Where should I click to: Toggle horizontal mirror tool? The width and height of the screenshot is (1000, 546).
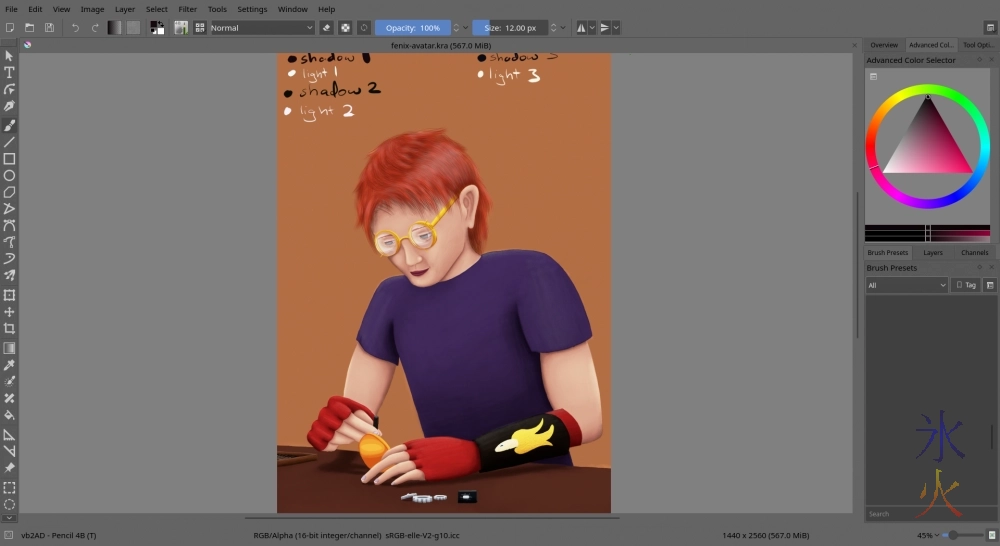pyautogui.click(x=581, y=28)
